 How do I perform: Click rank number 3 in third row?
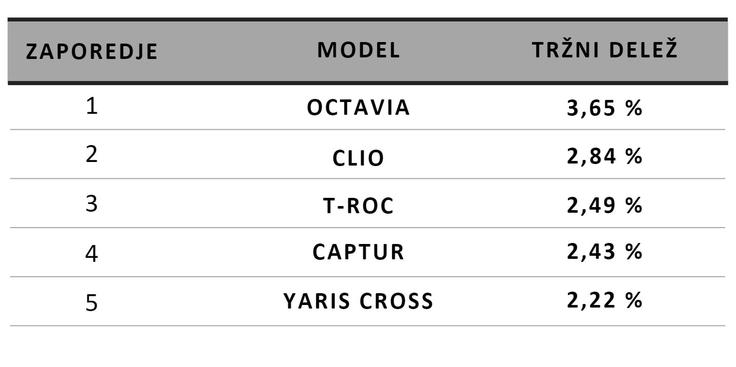click(92, 204)
